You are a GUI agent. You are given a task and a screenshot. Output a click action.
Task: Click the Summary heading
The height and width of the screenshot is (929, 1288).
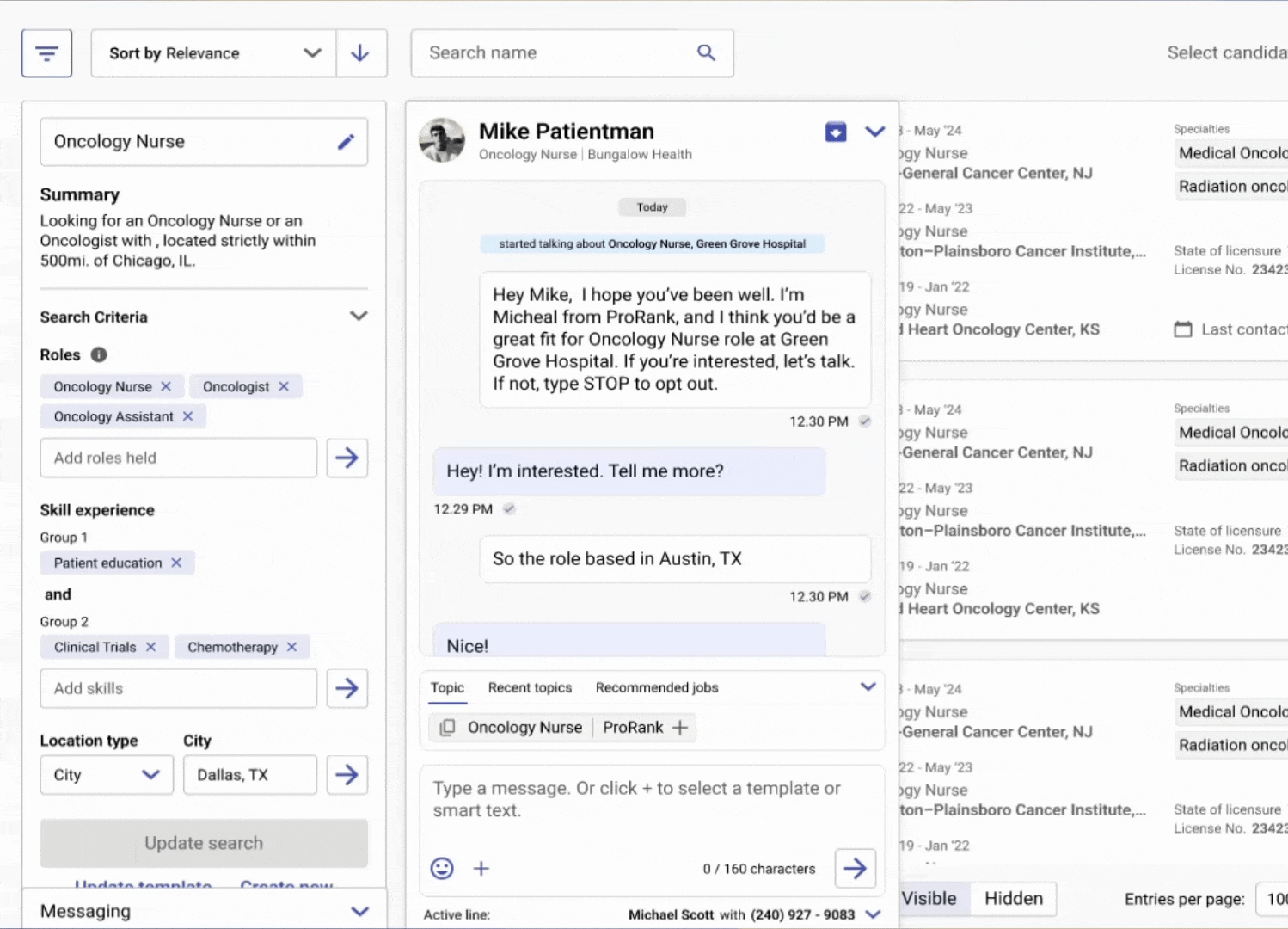coord(80,194)
